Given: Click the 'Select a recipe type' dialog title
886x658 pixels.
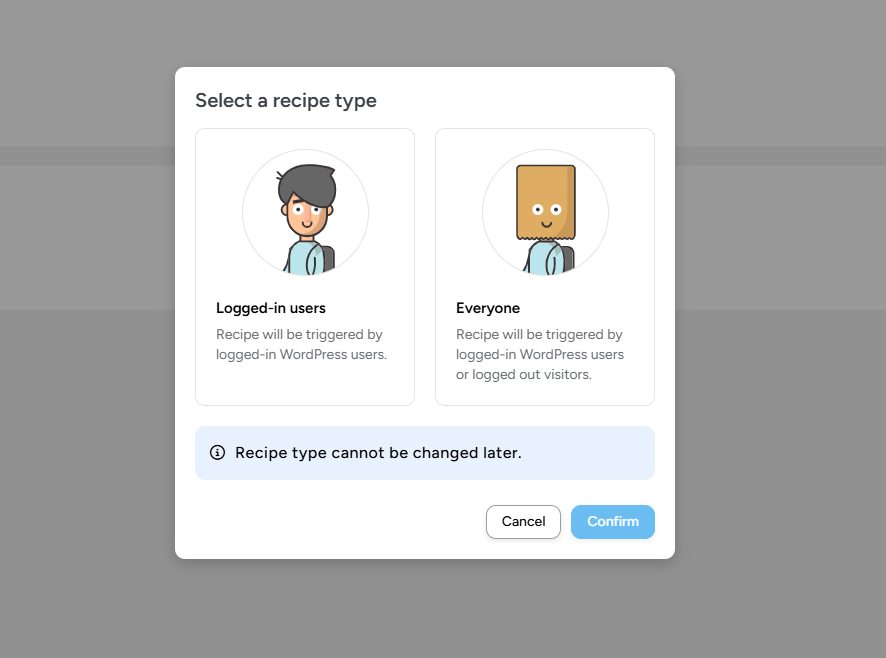Looking at the screenshot, I should [286, 101].
